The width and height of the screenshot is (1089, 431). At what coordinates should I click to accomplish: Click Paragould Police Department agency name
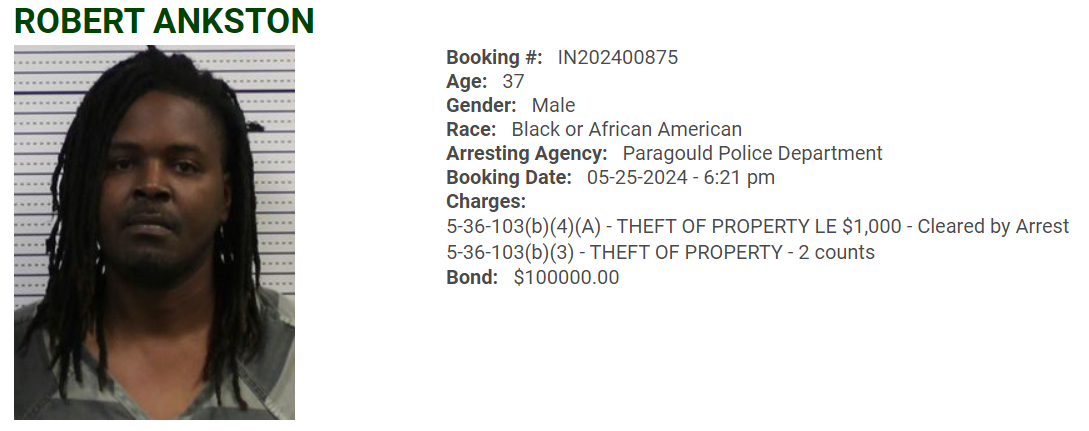click(752, 153)
